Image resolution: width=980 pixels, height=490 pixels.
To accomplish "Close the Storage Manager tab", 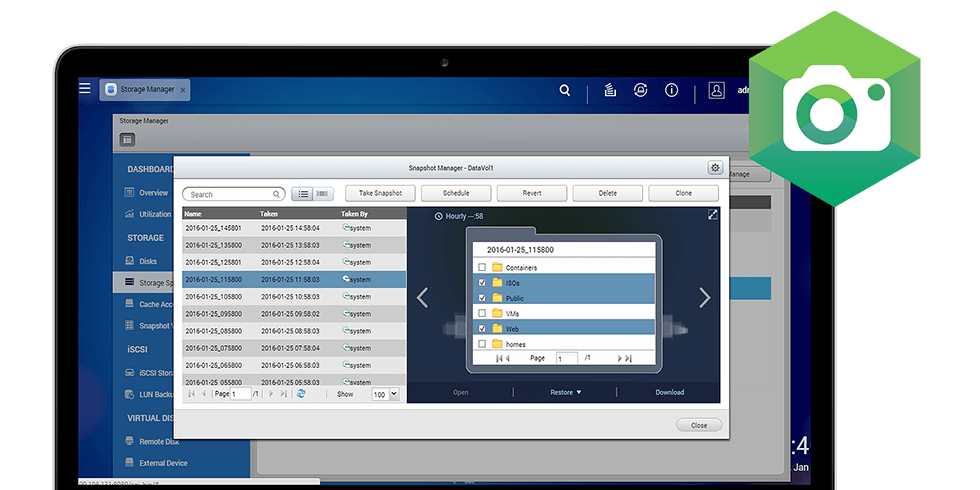I will (182, 90).
